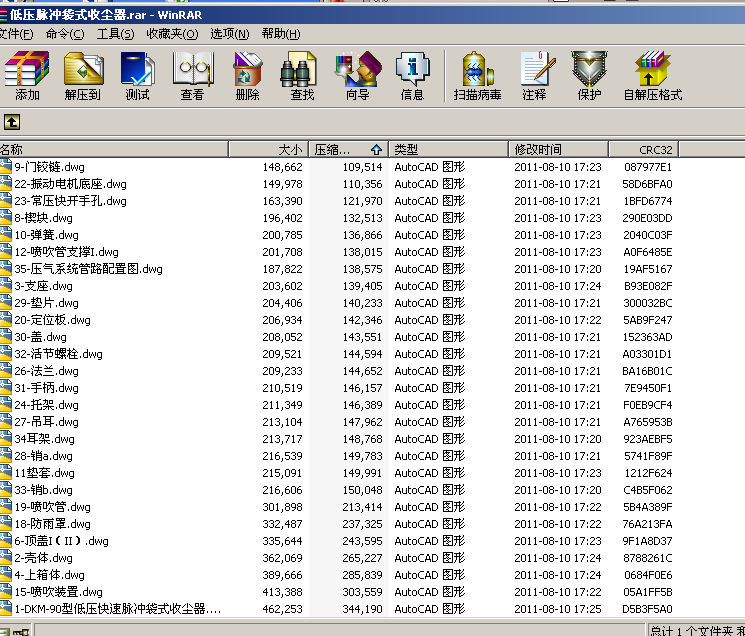The height and width of the screenshot is (636, 745).
Task: Sort by Size (大小) column header
Action: click(x=269, y=150)
